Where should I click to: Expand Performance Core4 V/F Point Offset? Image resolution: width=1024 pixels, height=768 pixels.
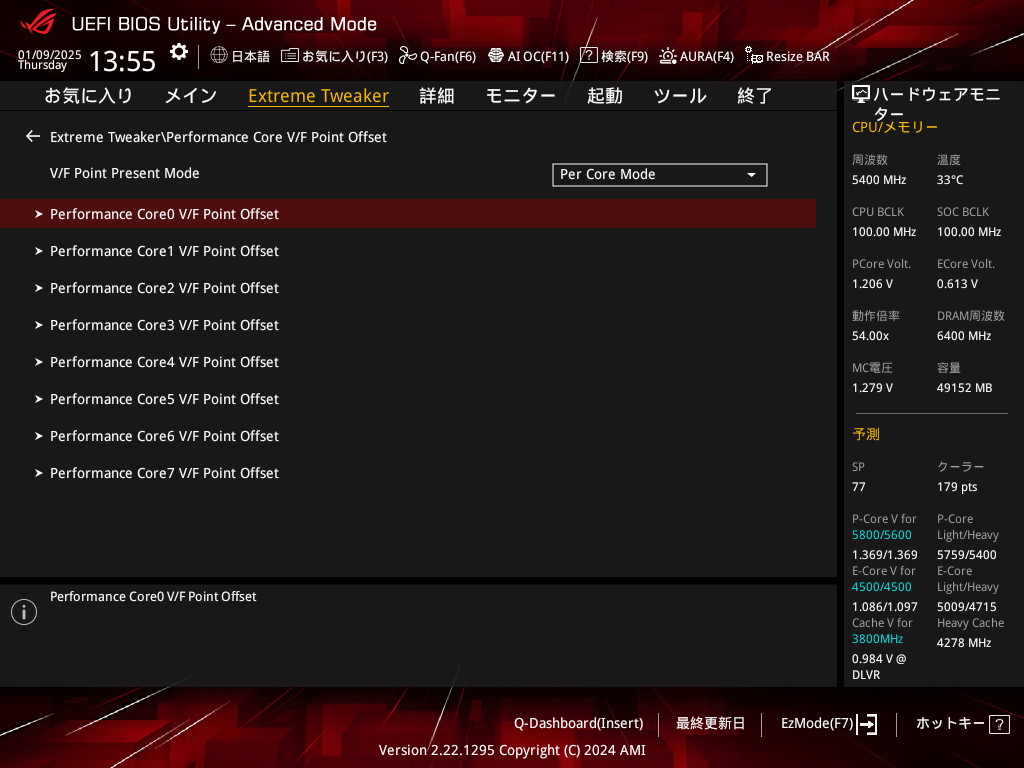(164, 362)
